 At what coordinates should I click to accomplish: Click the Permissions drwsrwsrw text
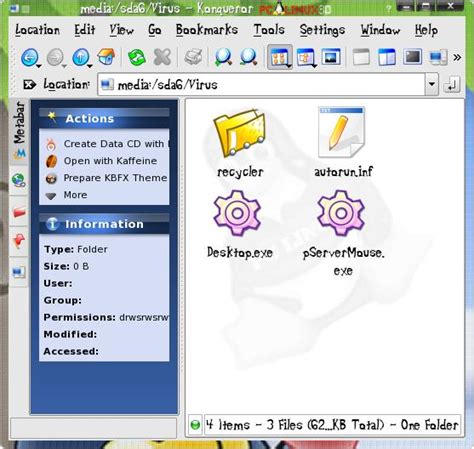click(107, 317)
